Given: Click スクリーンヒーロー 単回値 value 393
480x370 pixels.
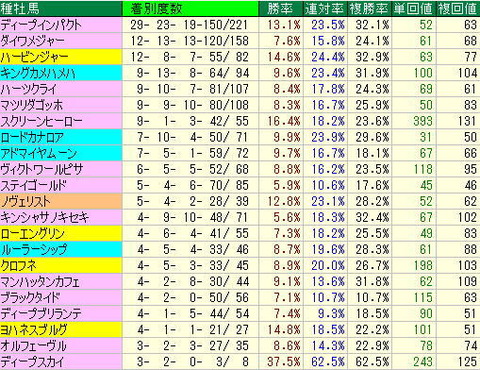Looking at the screenshot, I should point(423,121).
